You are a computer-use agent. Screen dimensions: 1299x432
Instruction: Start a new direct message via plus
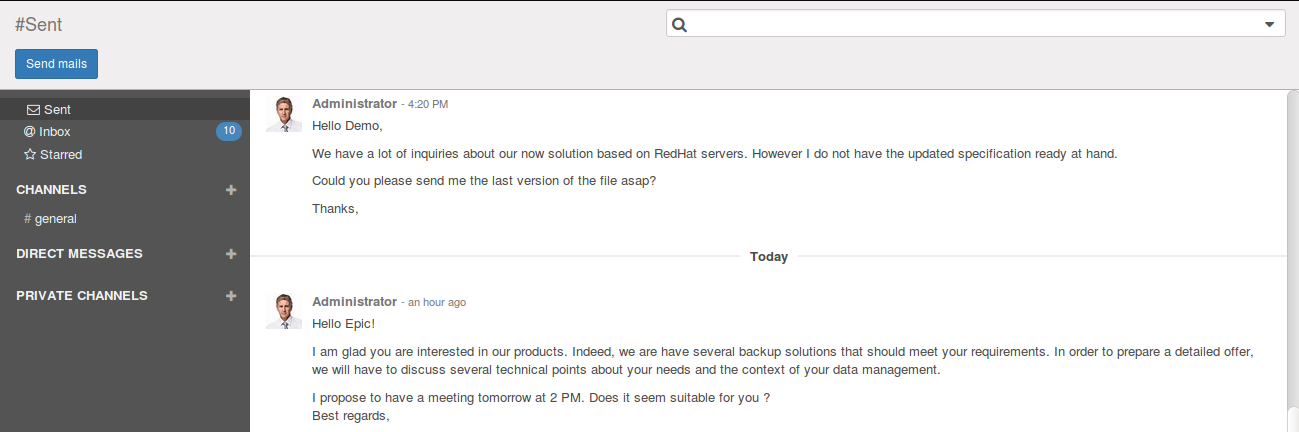(231, 254)
